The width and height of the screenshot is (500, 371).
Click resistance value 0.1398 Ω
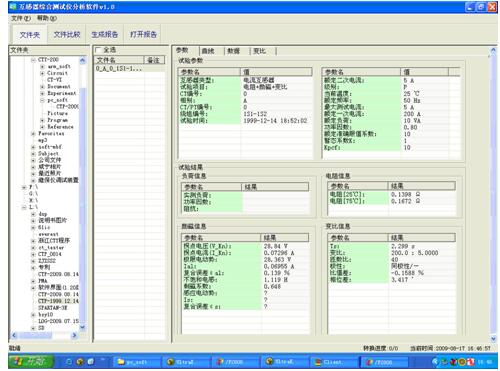(405, 195)
